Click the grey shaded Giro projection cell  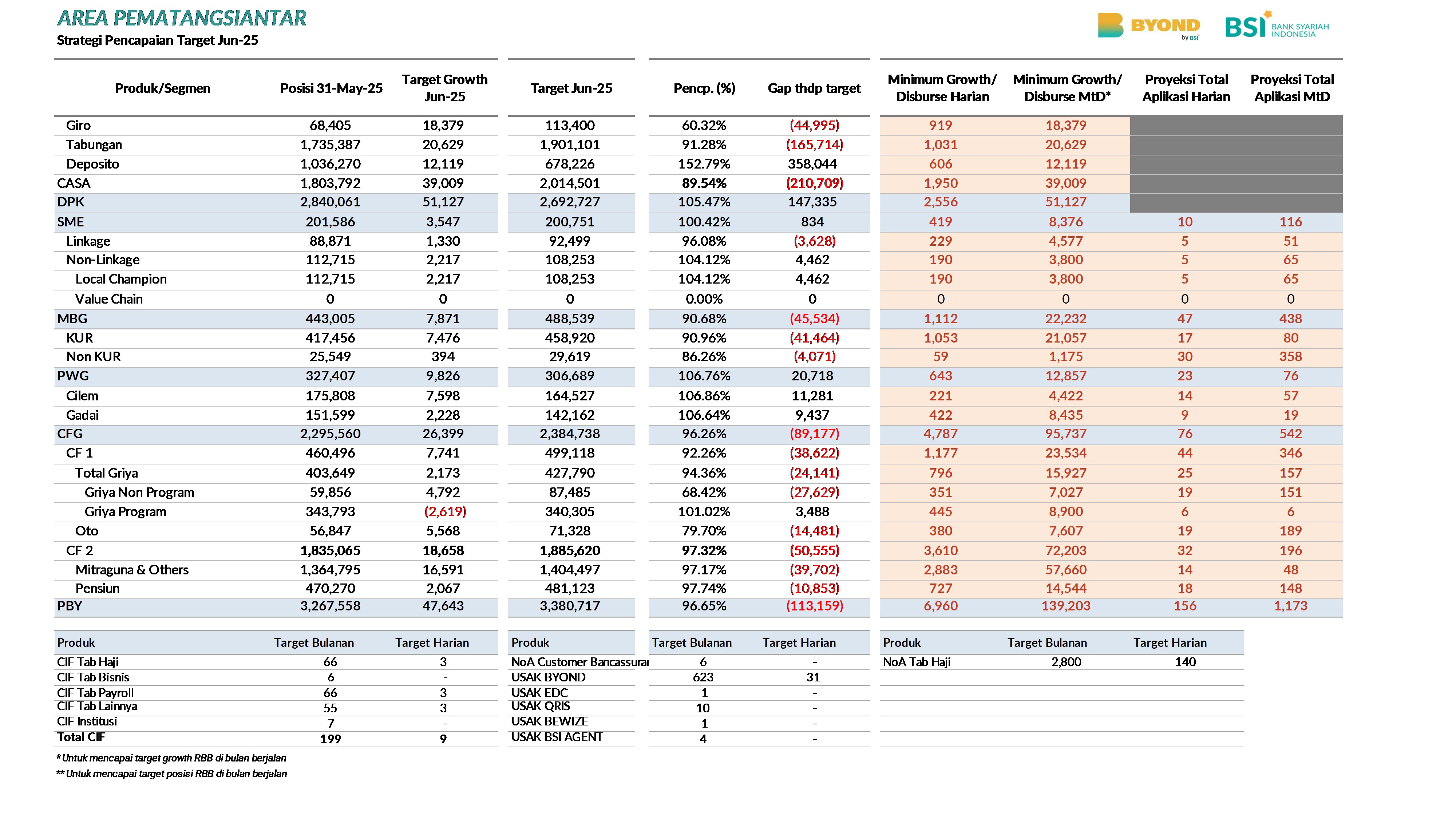1236,126
